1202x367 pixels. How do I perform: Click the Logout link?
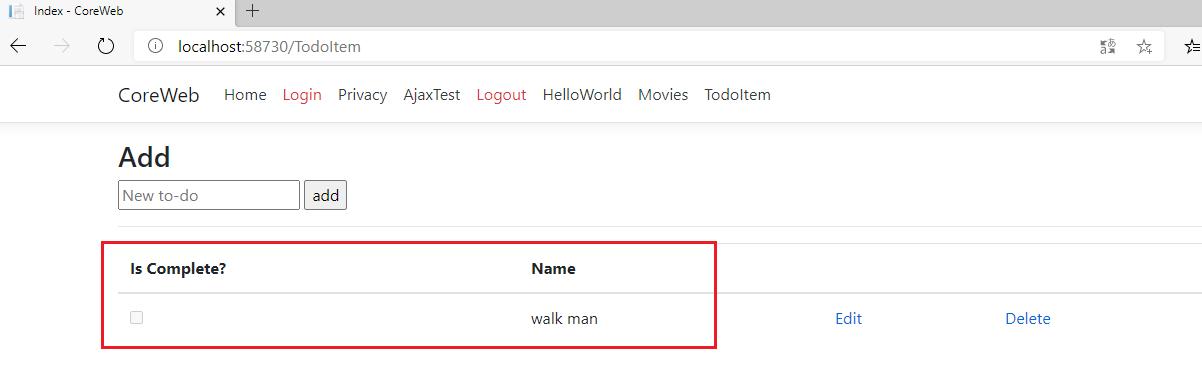point(501,95)
